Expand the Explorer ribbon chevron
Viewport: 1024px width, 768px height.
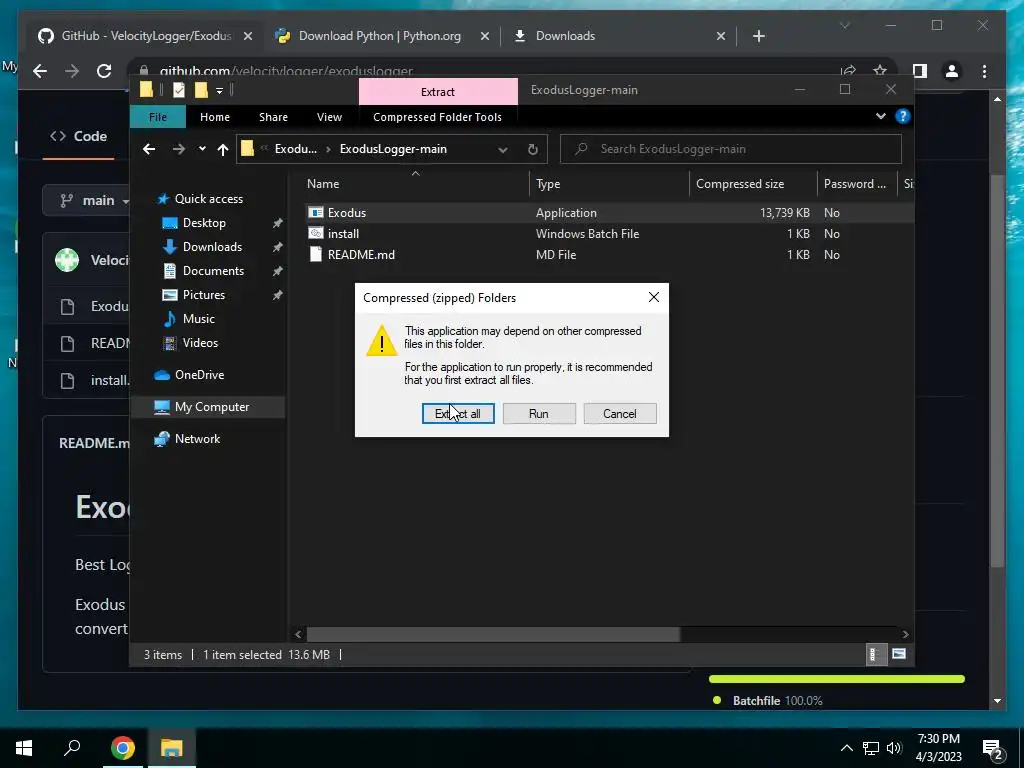click(881, 116)
